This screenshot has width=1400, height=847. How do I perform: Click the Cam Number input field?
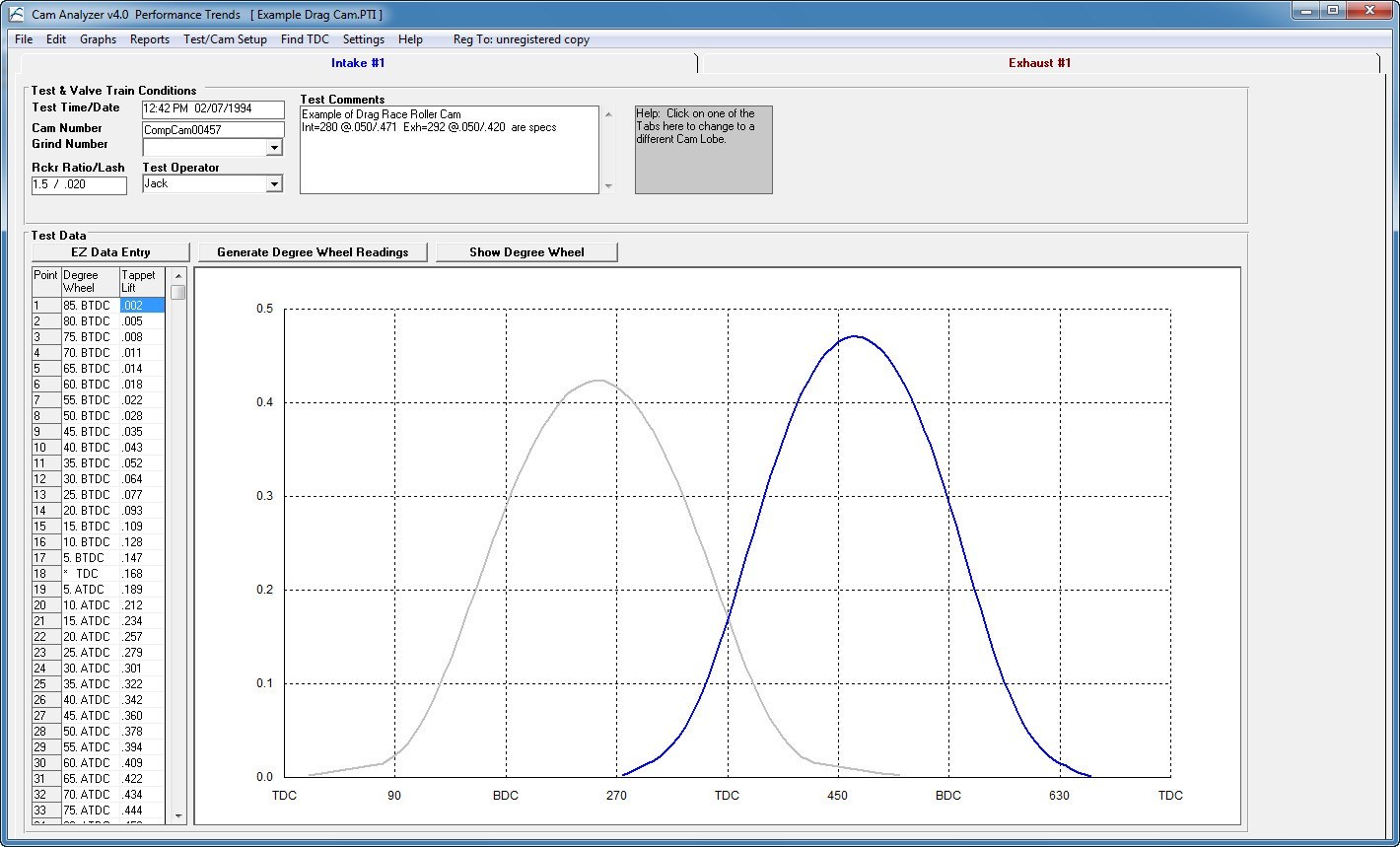[x=213, y=129]
